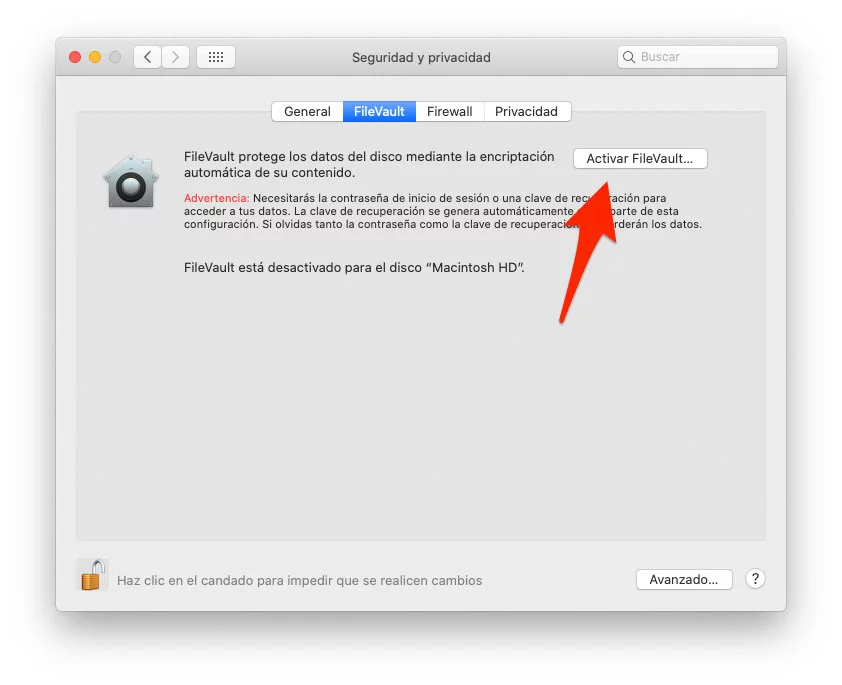Go forward using the right chevron
This screenshot has height=685, width=842.
[x=176, y=57]
